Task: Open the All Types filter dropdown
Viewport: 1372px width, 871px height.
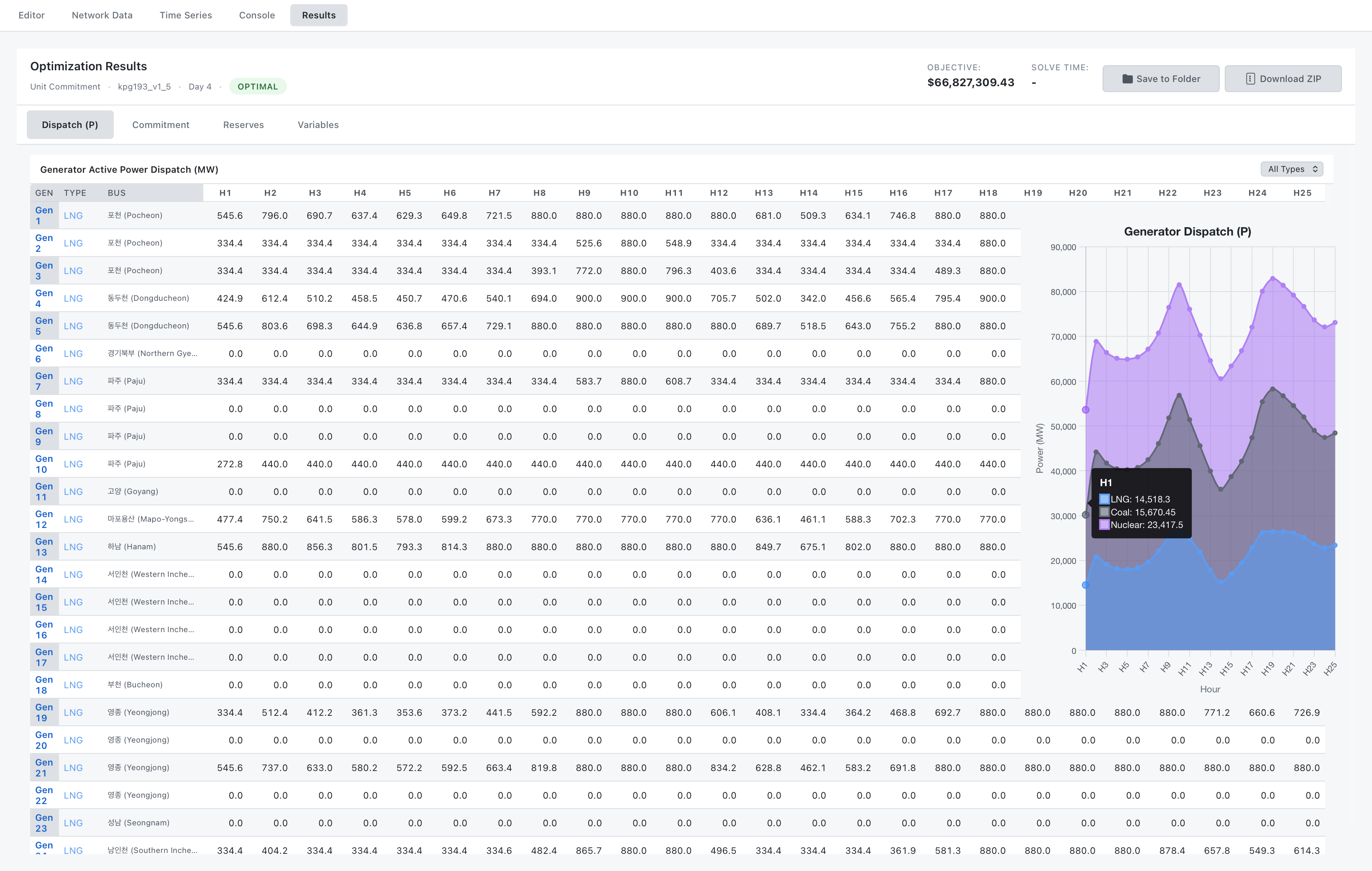Action: 1291,169
